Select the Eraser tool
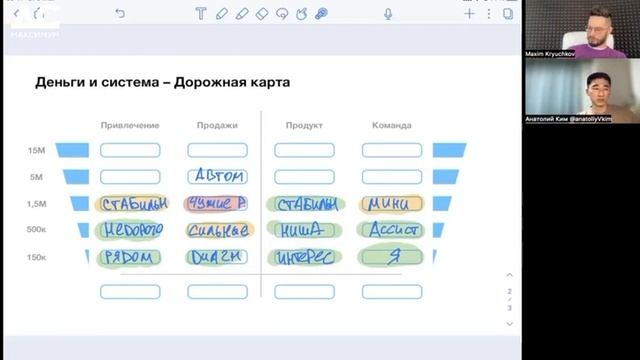Image resolution: width=640 pixels, height=360 pixels. coord(262,14)
